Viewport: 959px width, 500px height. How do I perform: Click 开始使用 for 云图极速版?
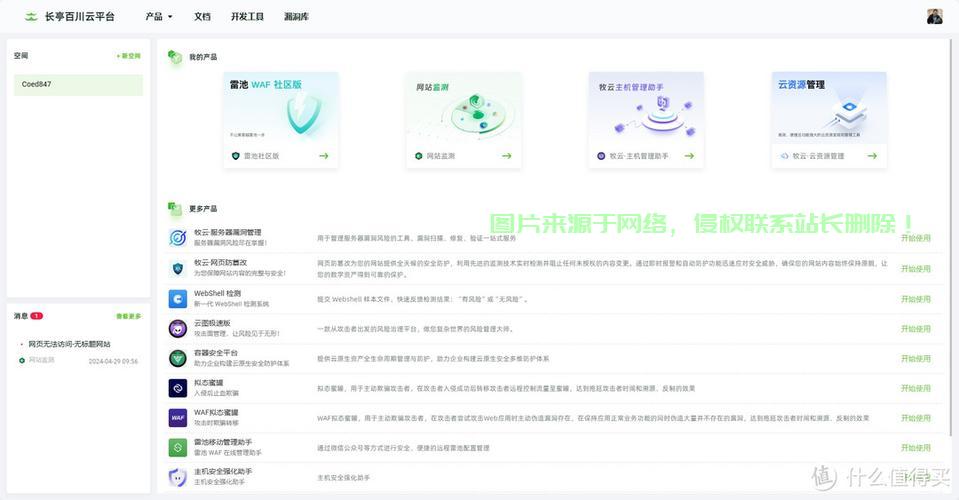click(916, 329)
